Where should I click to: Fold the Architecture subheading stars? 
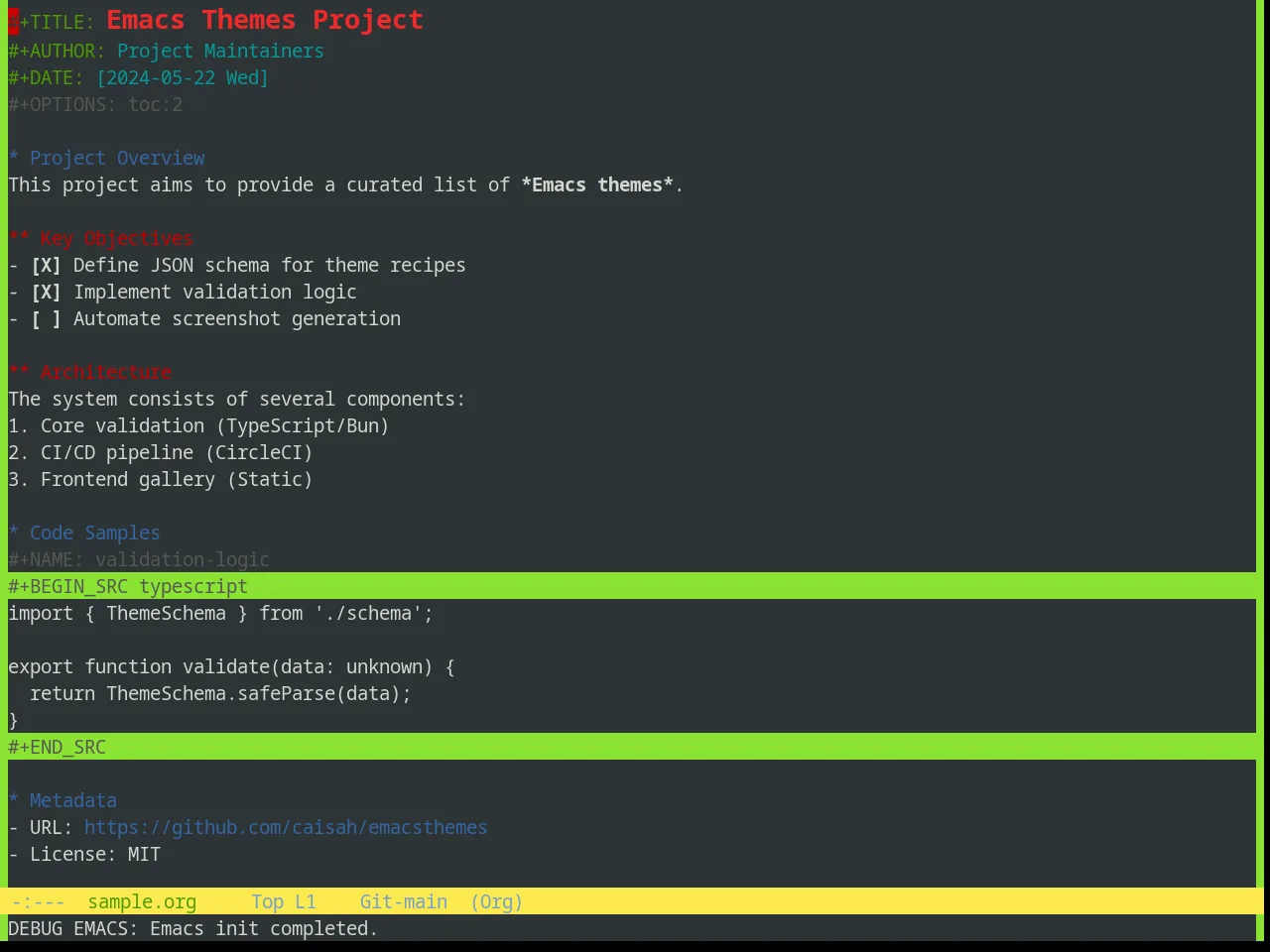pos(19,373)
